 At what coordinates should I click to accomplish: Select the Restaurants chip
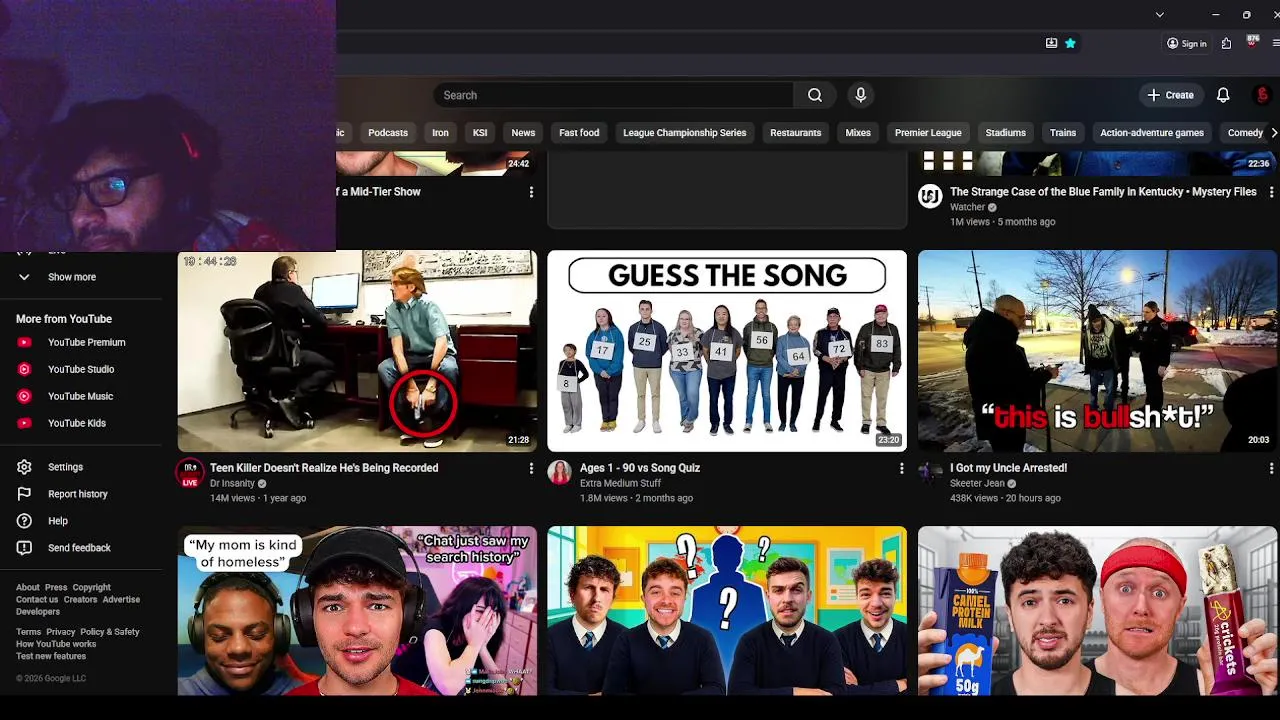(796, 132)
